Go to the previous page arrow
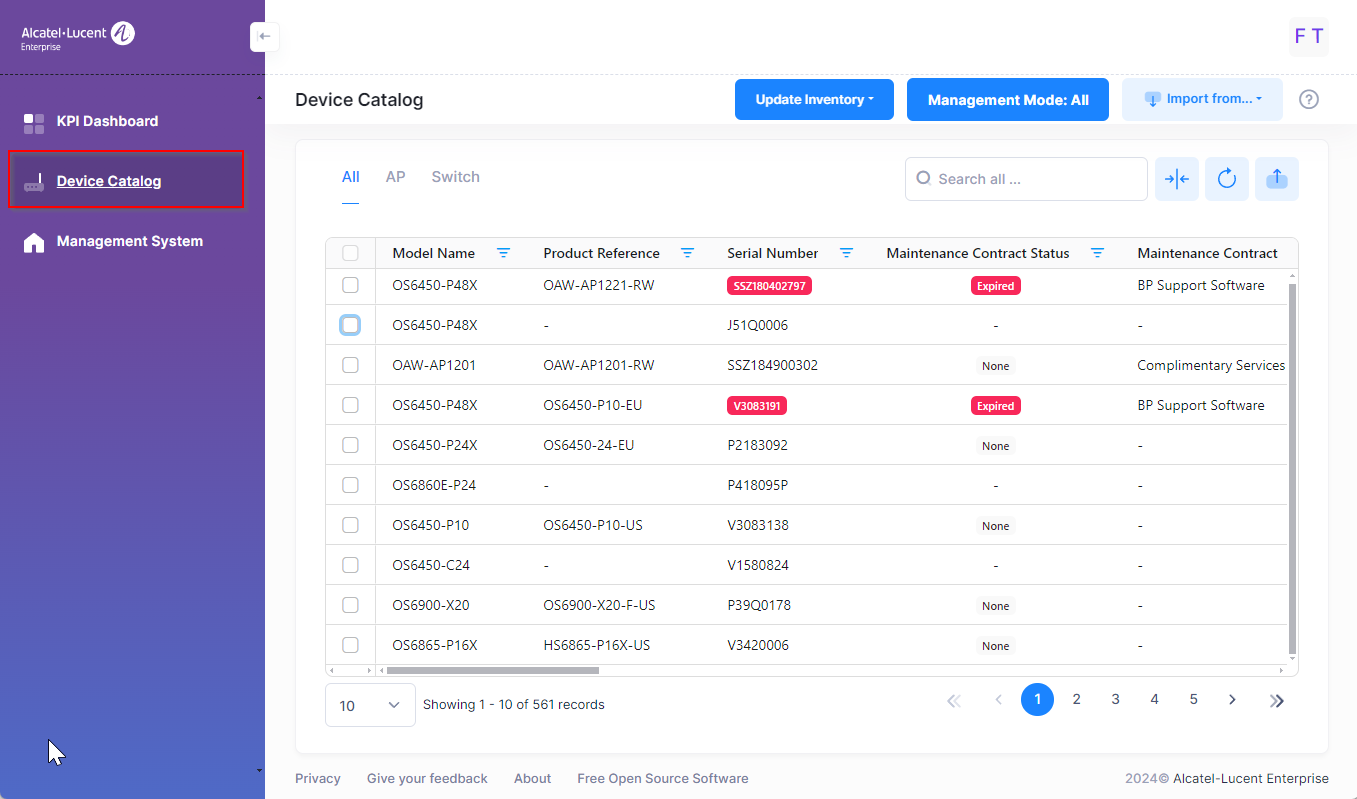 998,700
